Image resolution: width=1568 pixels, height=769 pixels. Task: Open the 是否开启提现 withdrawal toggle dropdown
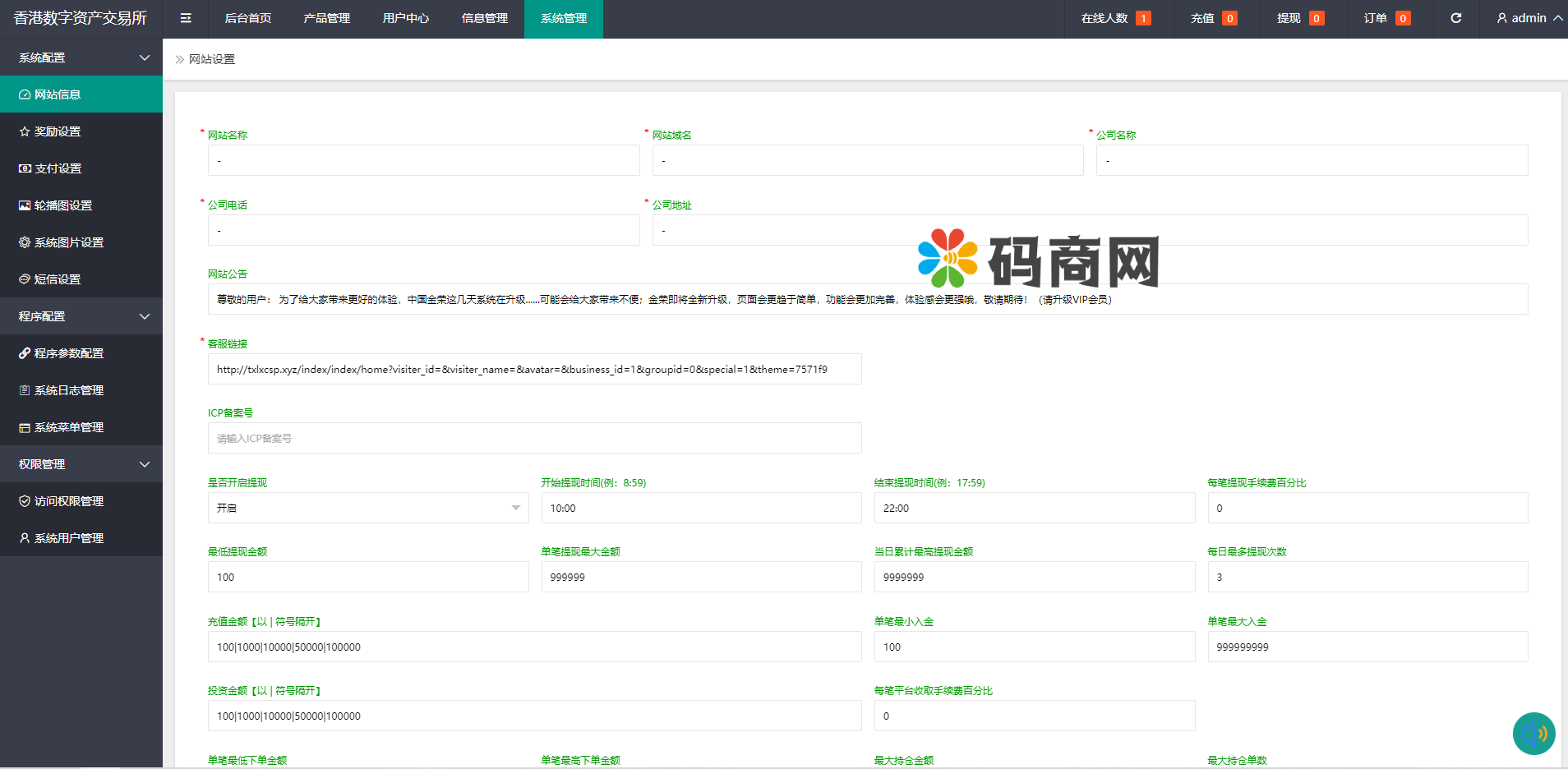click(367, 508)
